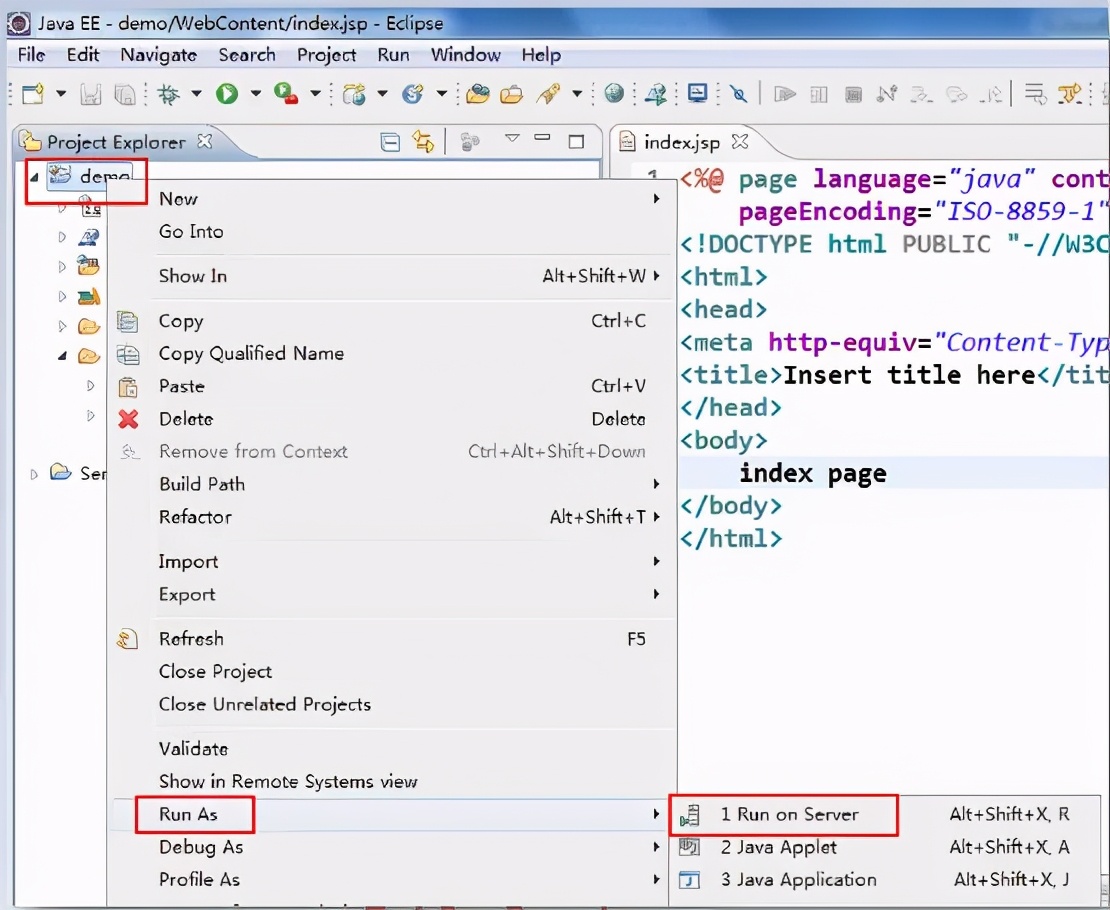
Task: Collapse the demo project tree node
Action: 36,177
